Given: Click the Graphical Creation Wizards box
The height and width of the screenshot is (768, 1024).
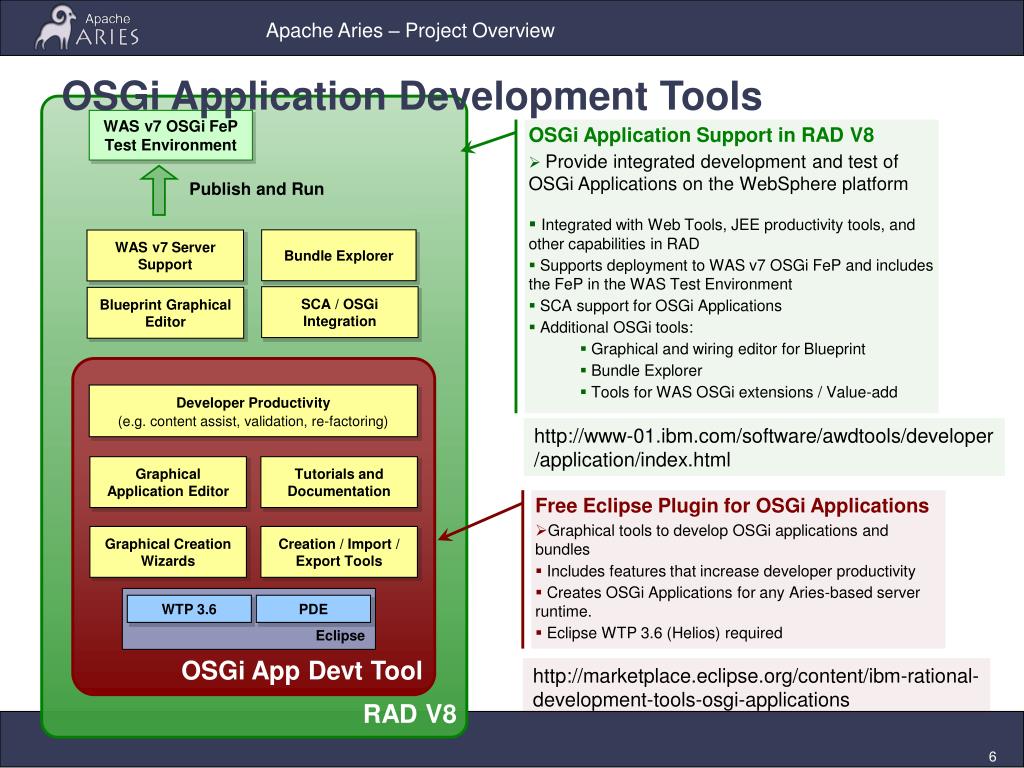Looking at the screenshot, I should 168,552.
